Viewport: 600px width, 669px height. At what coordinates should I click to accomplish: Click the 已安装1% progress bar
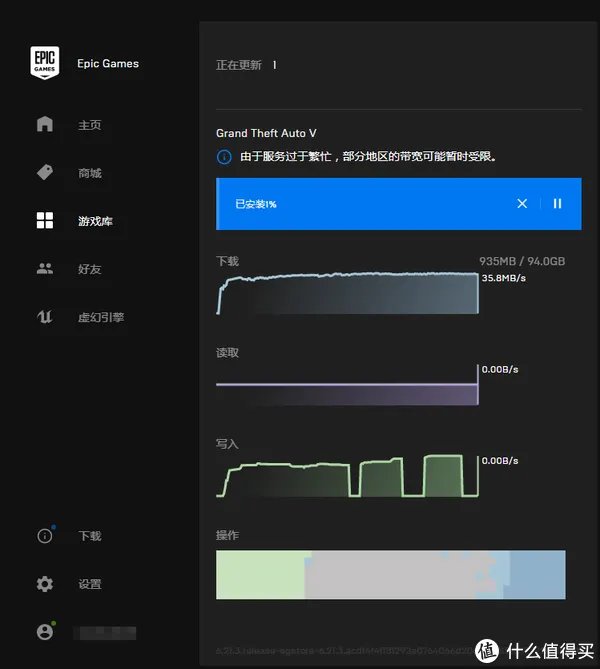(x=399, y=204)
